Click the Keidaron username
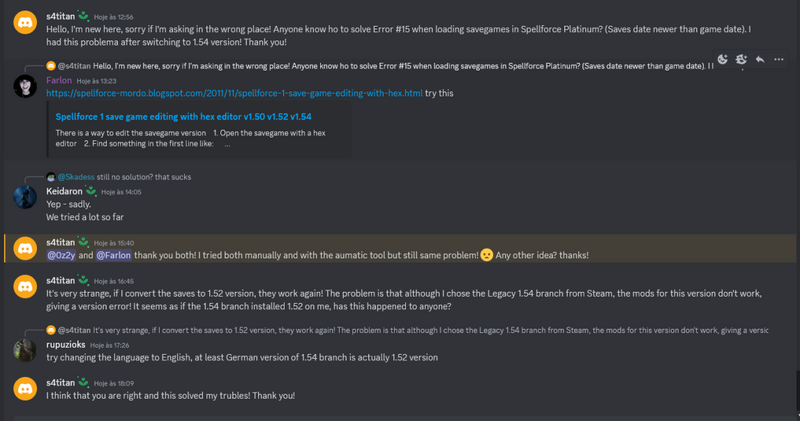 tap(65, 191)
